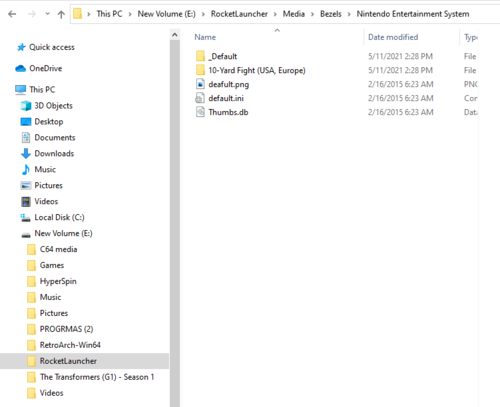Open RetroArch-Win64 folder in sidebar
The height and width of the screenshot is (407, 500).
point(70,345)
